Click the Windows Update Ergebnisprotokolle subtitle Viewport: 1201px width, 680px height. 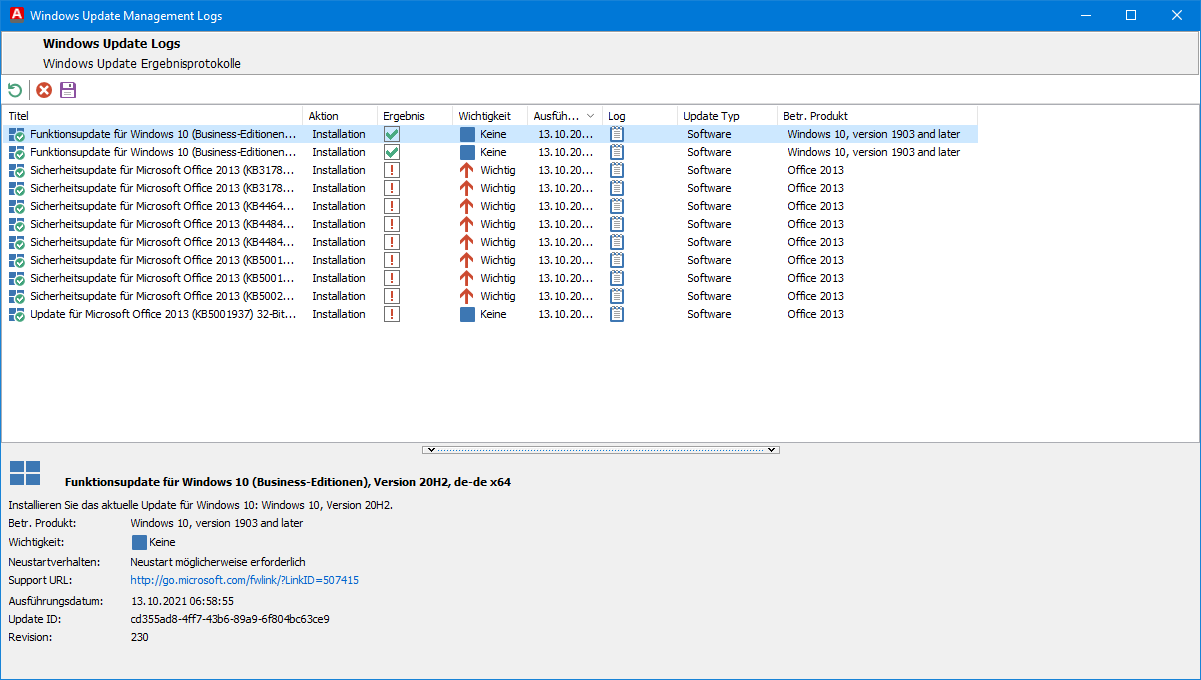click(142, 64)
